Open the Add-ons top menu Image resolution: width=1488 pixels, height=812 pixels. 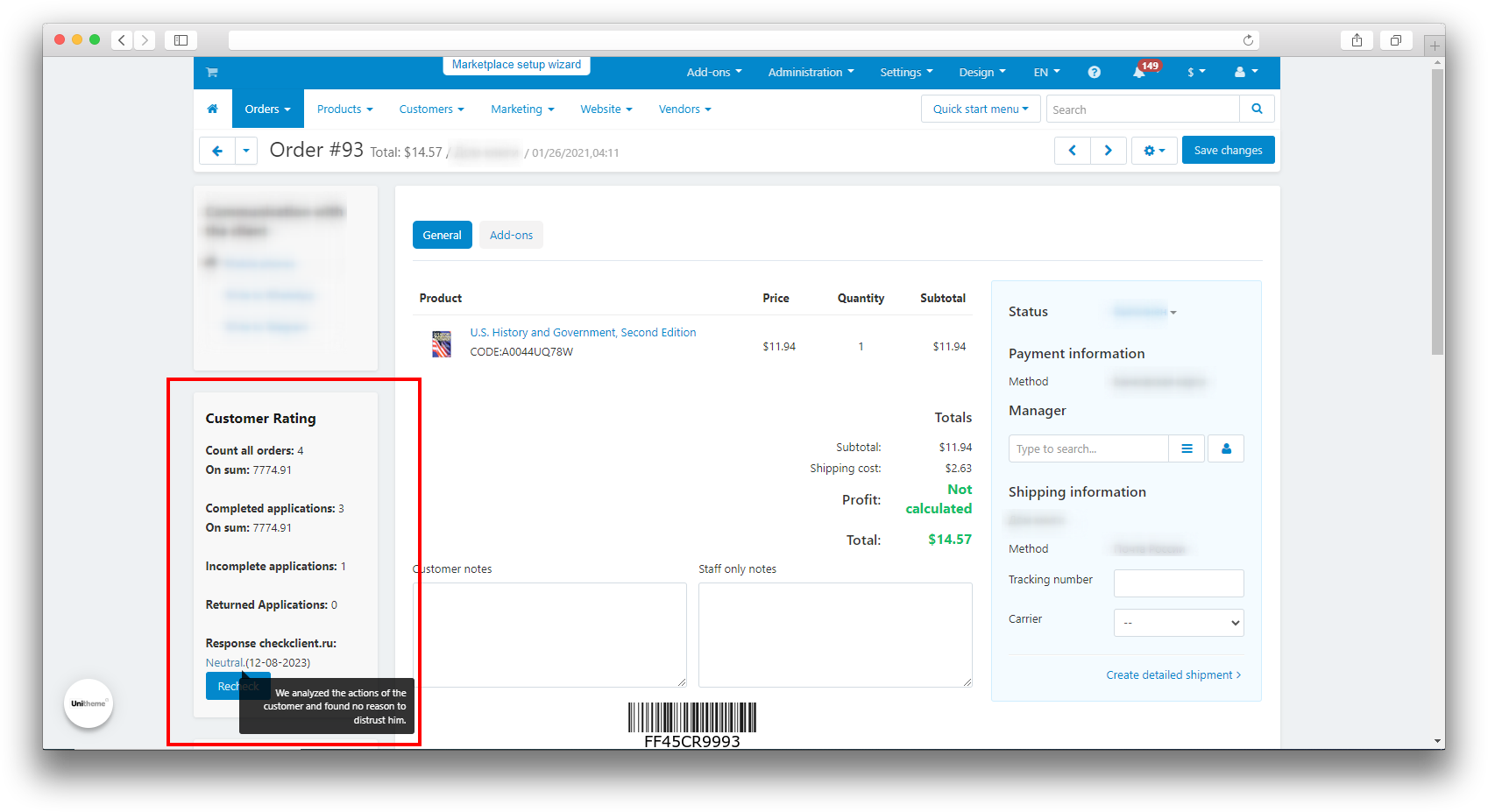pyautogui.click(x=714, y=73)
